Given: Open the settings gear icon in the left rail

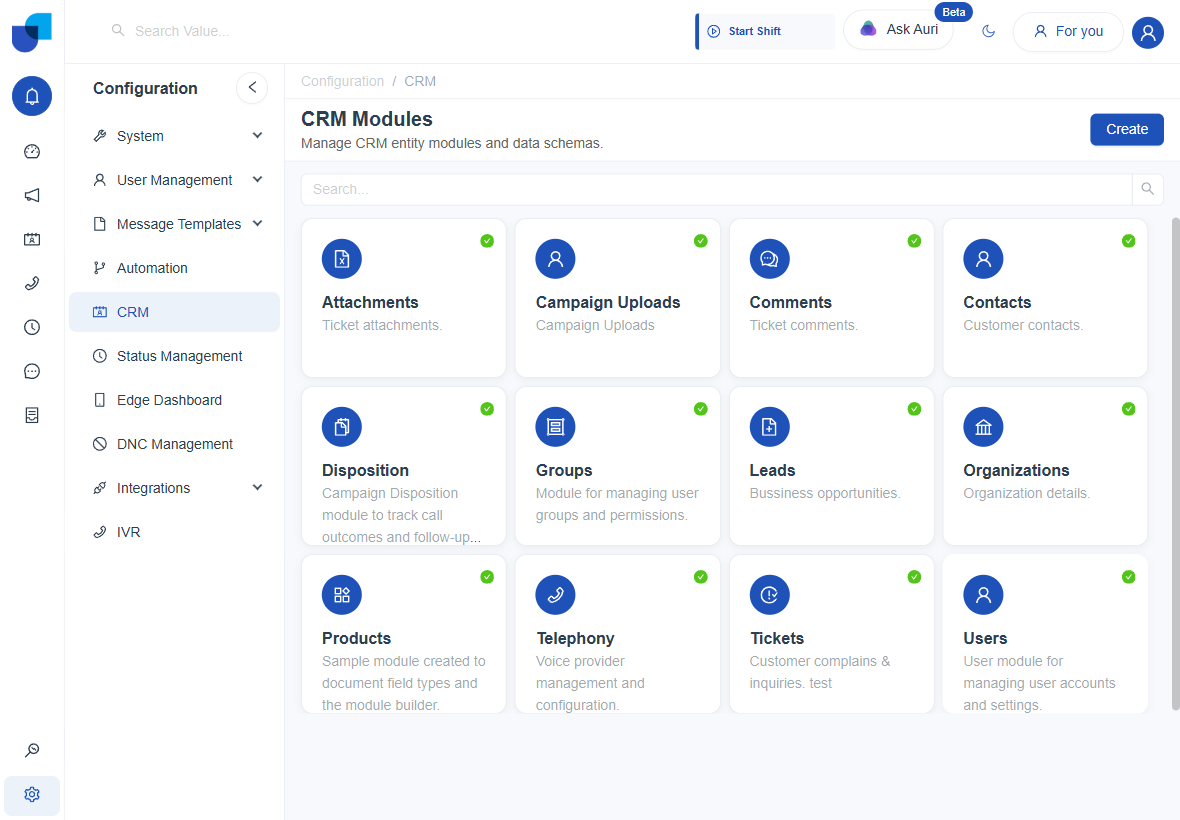Looking at the screenshot, I should click(32, 794).
